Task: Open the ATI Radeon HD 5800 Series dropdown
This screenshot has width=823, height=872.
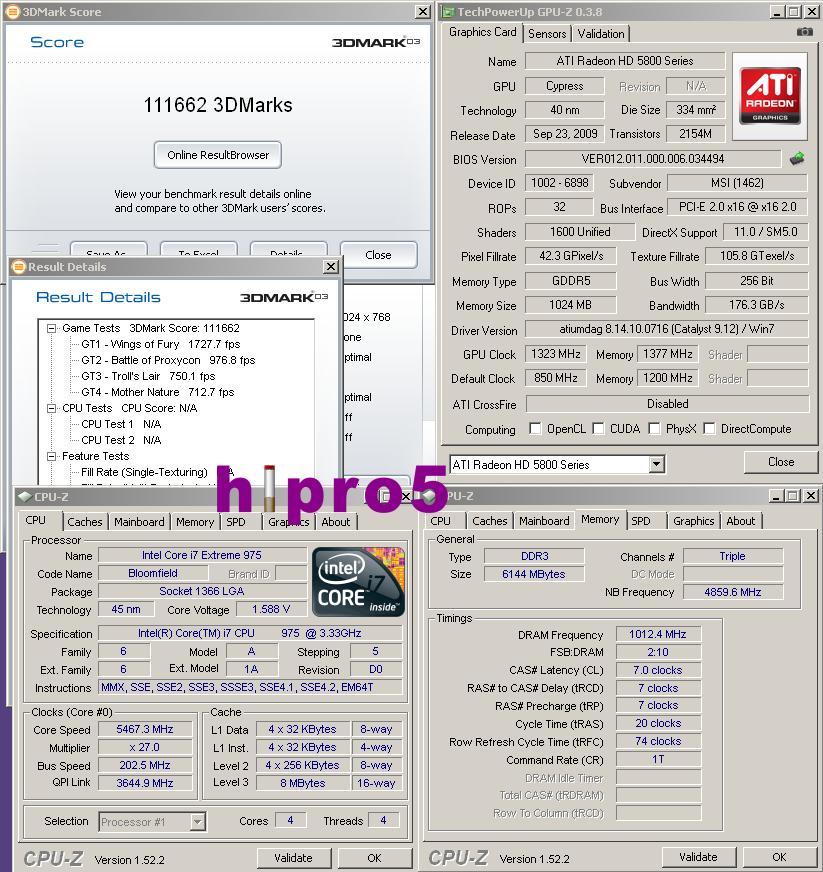Action: click(657, 464)
